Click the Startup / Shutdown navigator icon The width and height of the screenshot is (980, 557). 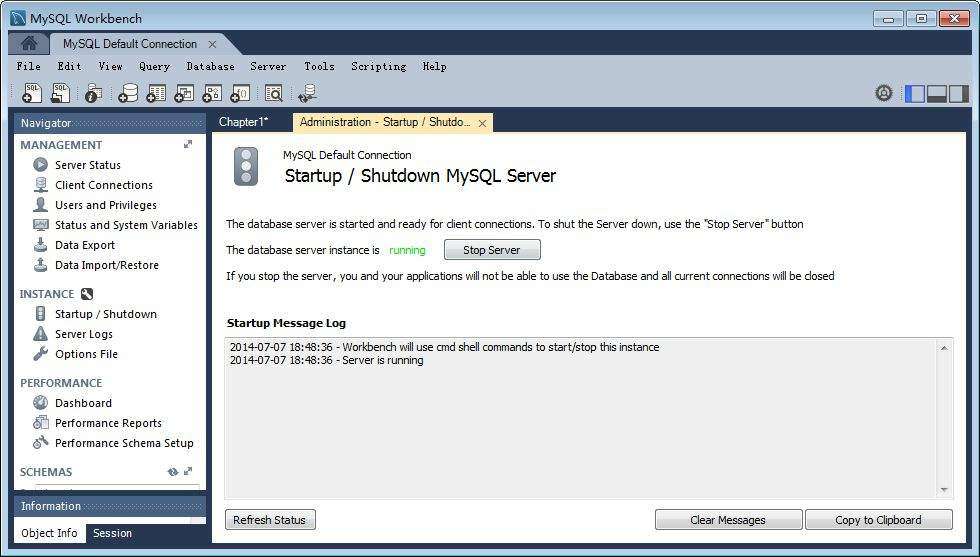[41, 314]
